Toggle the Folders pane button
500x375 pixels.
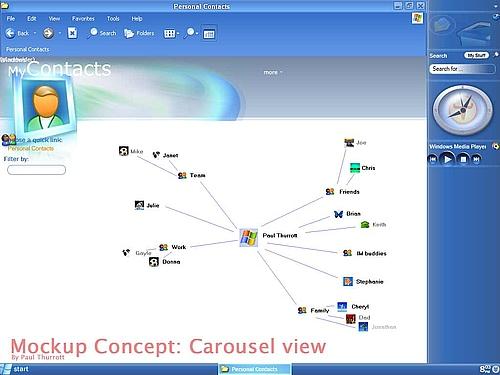139,33
